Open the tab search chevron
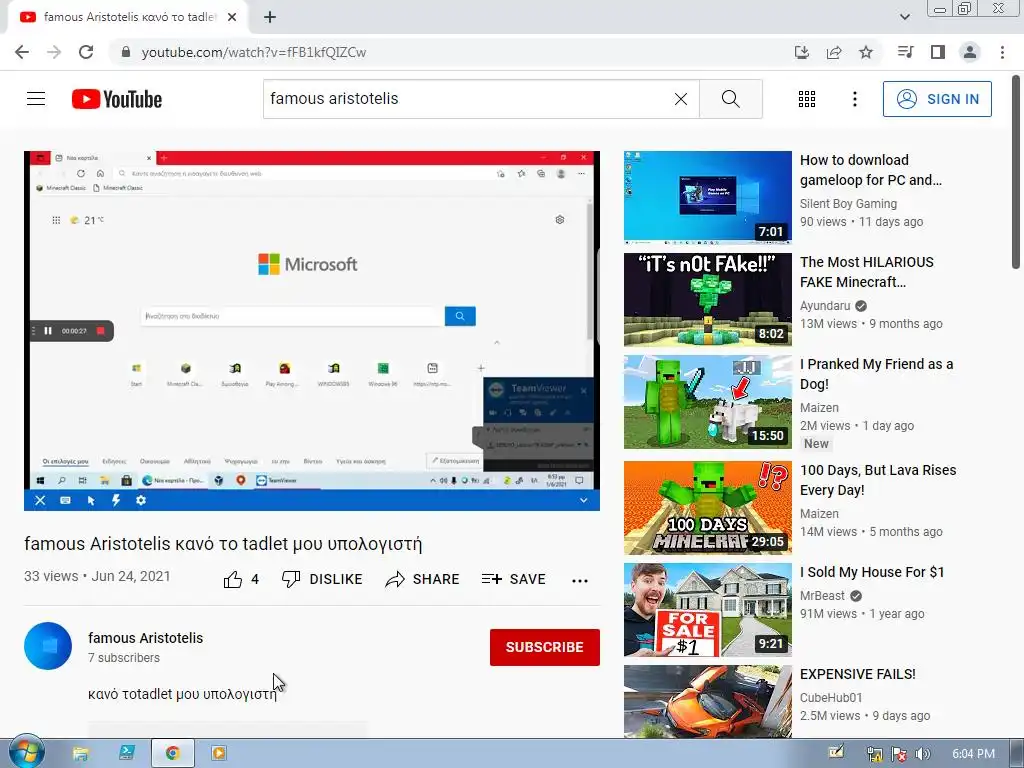Image resolution: width=1024 pixels, height=768 pixels. click(x=904, y=17)
